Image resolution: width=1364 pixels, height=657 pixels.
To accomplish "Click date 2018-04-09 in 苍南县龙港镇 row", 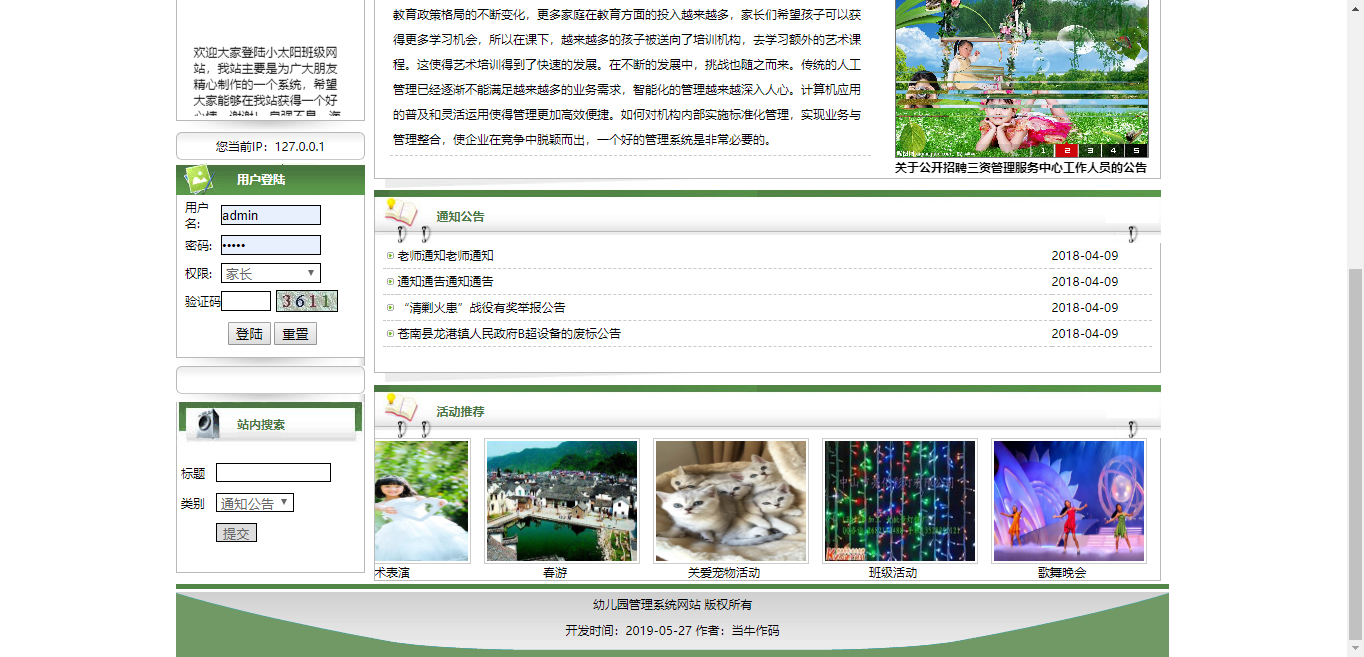I will click(x=1085, y=334).
